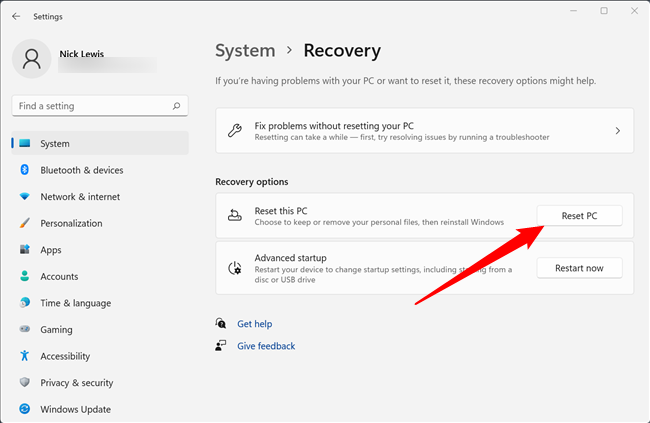This screenshot has height=423, width=650.
Task: Click the Bluetooth & devices icon
Action: pos(24,170)
